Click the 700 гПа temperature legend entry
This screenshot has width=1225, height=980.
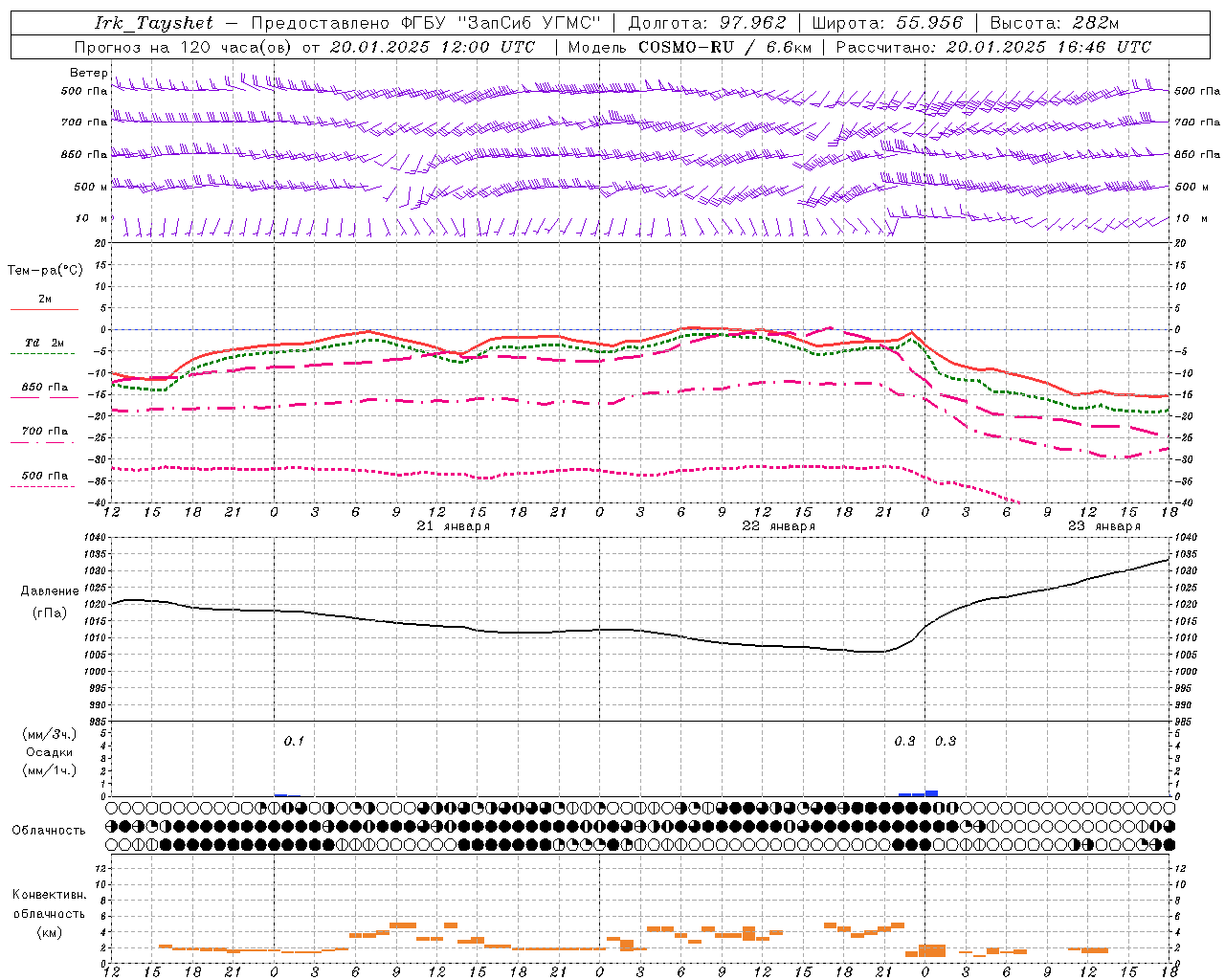[x=44, y=432]
